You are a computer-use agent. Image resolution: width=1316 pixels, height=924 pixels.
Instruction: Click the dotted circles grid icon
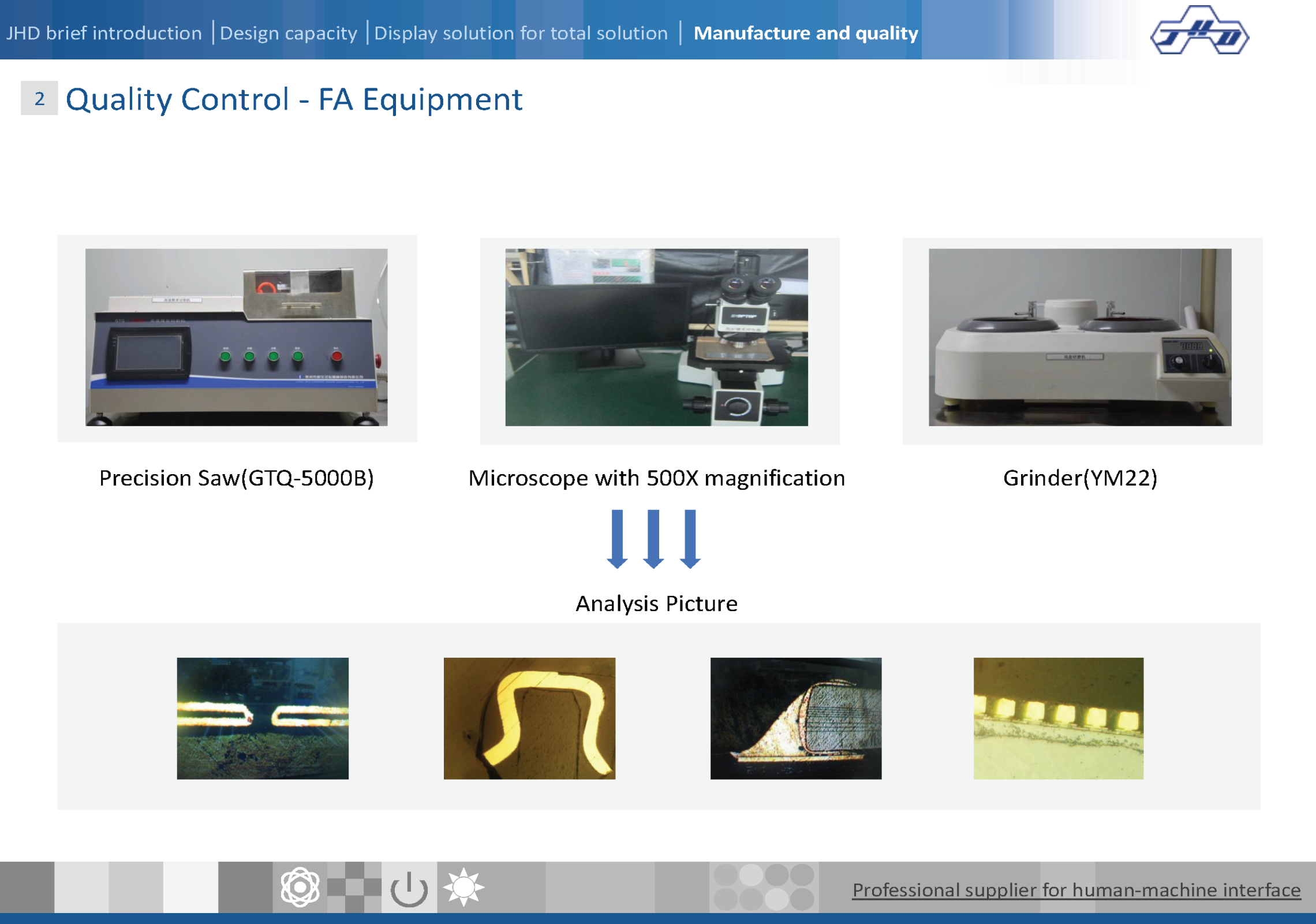click(764, 887)
